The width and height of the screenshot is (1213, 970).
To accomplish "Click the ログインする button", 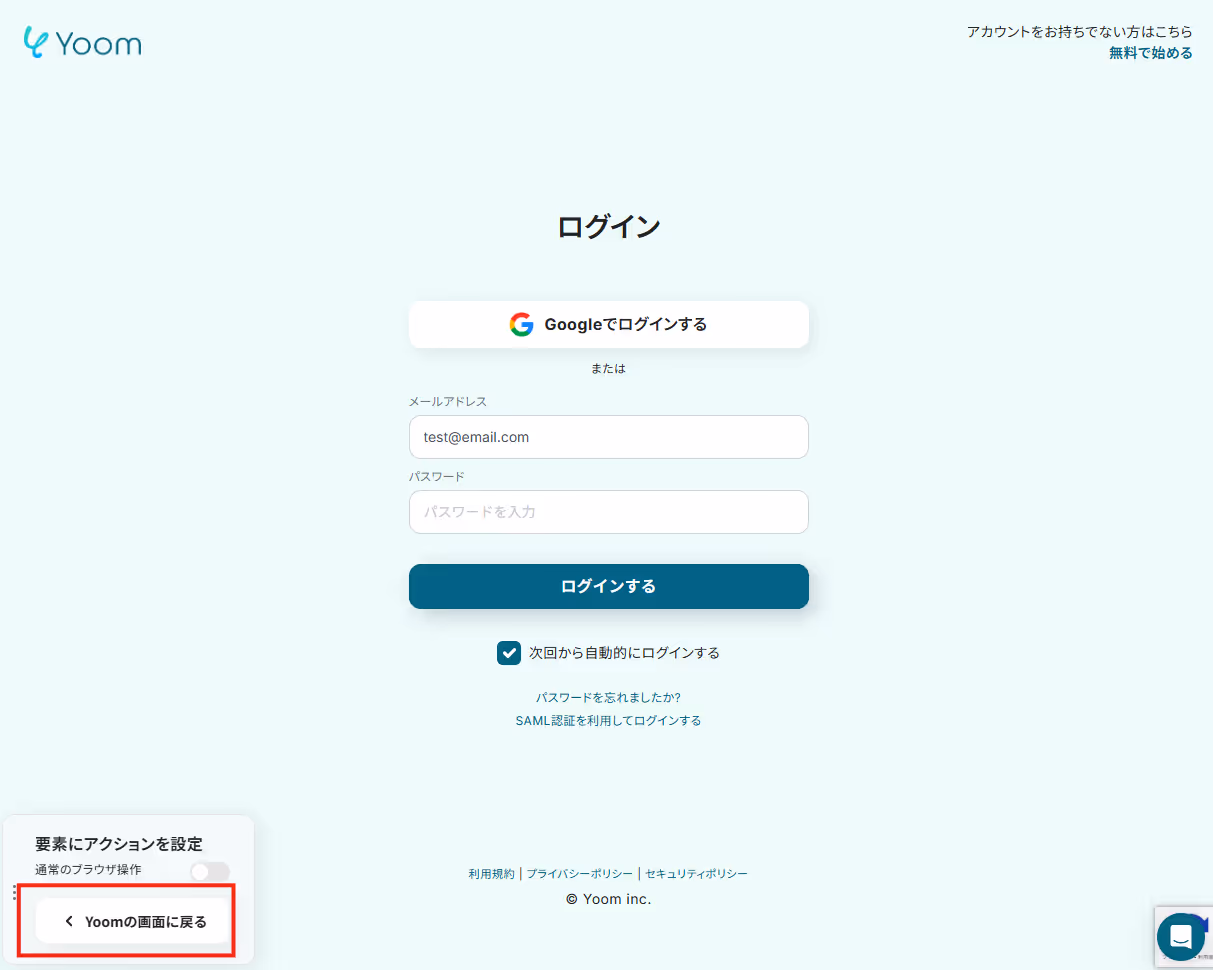I will pos(608,587).
